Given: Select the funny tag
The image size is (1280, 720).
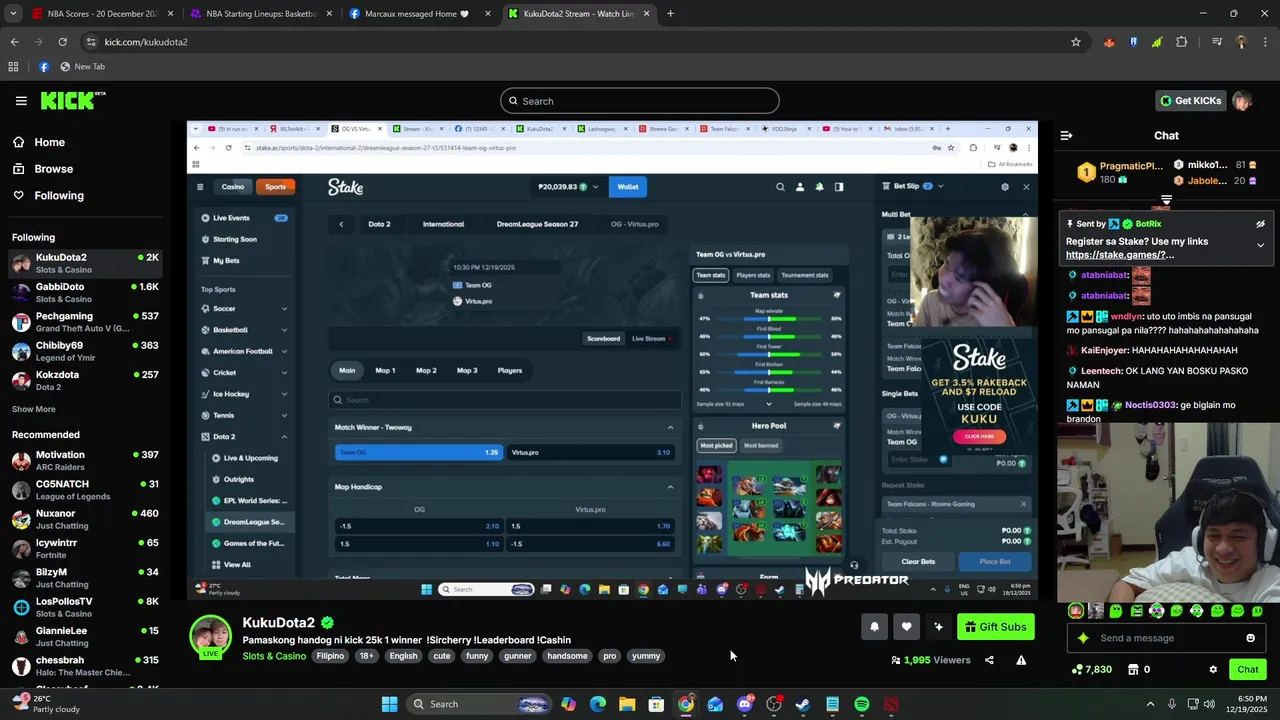Looking at the screenshot, I should [x=477, y=656].
